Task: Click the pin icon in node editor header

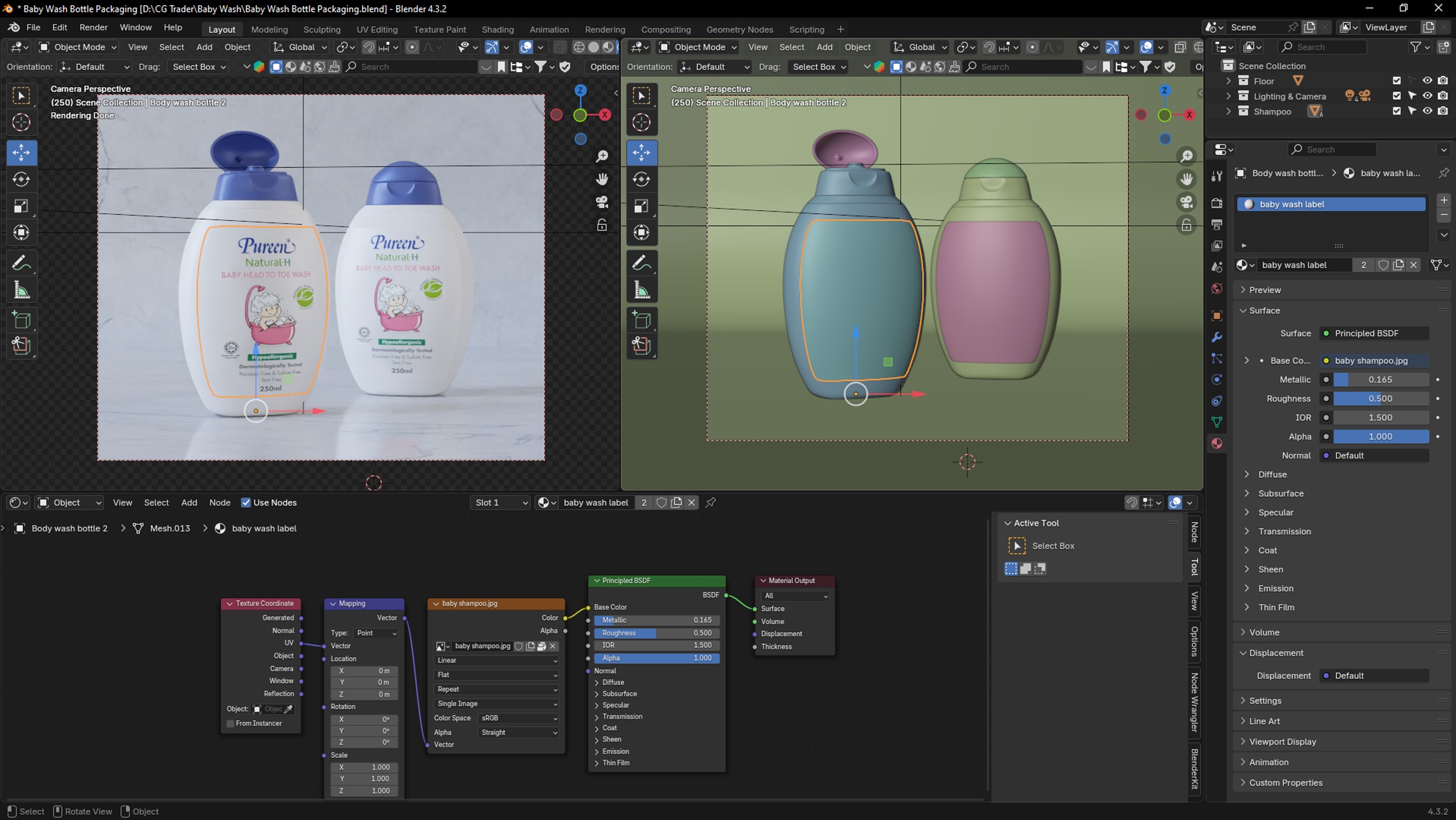Action: [x=711, y=502]
